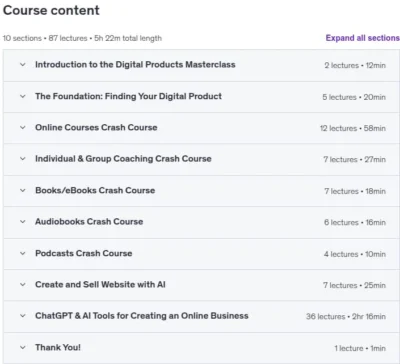Expand the Audiobooks Crash Course chevron
The image size is (400, 364).
23,222
